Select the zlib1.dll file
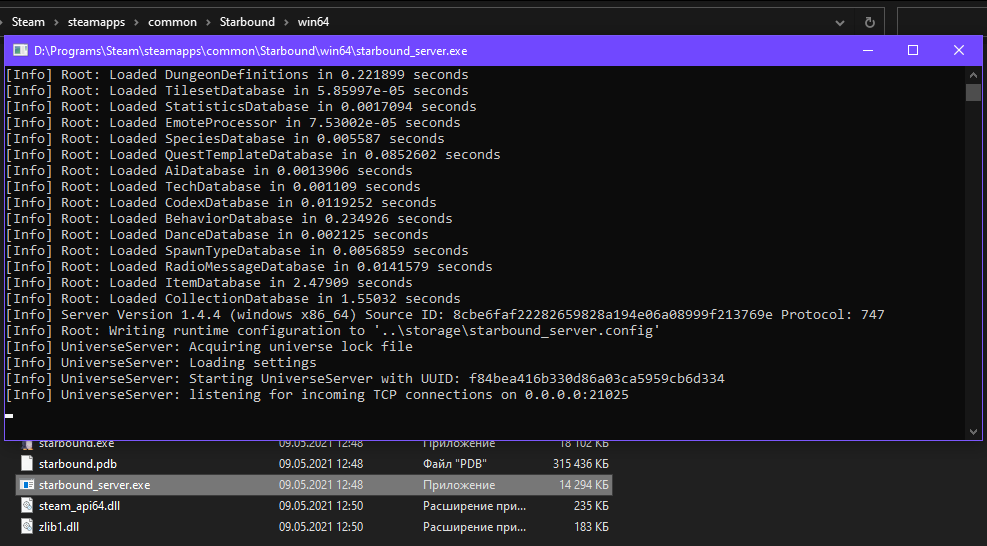 [x=59, y=526]
